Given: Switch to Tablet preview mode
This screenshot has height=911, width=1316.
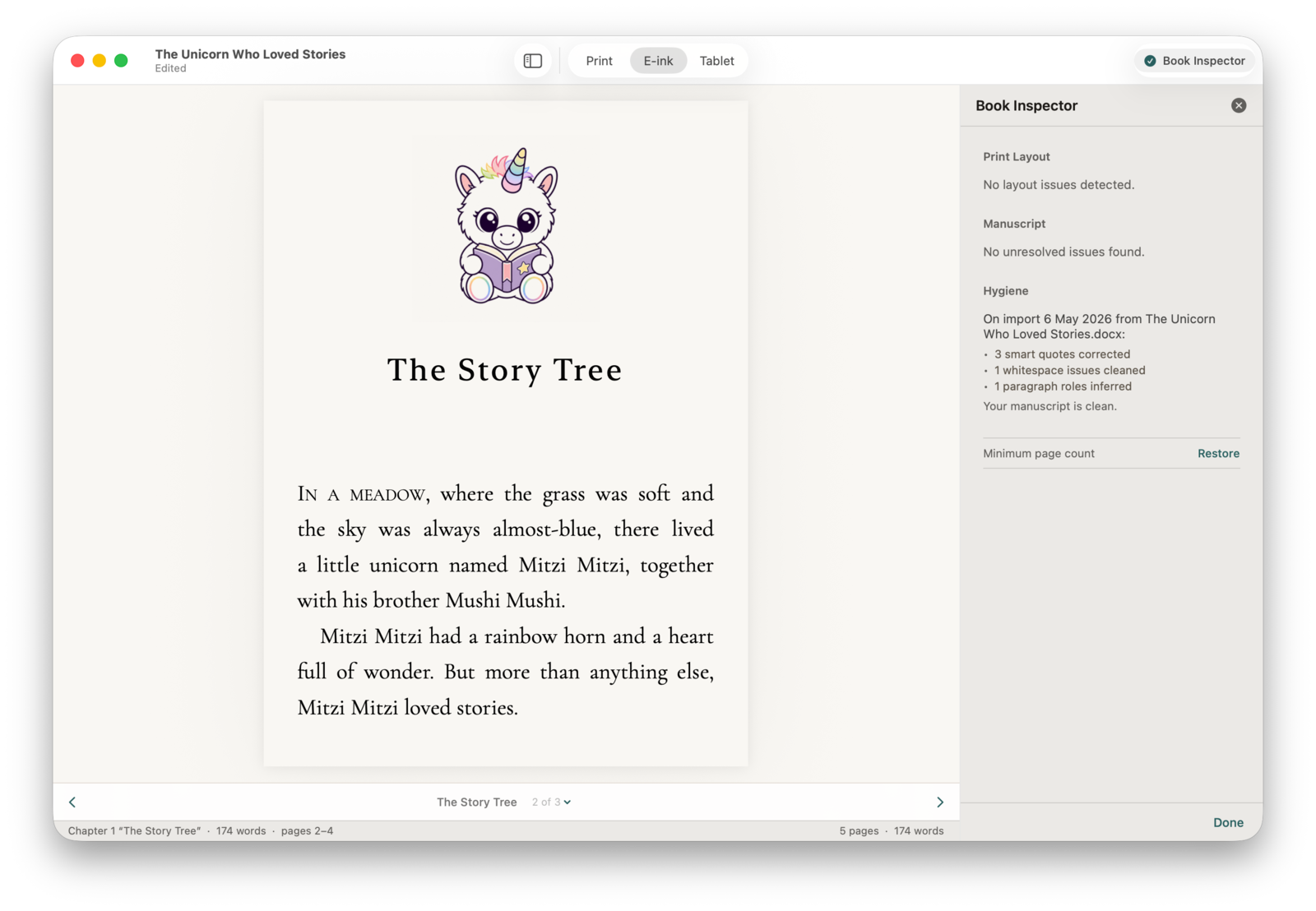Looking at the screenshot, I should coord(716,61).
